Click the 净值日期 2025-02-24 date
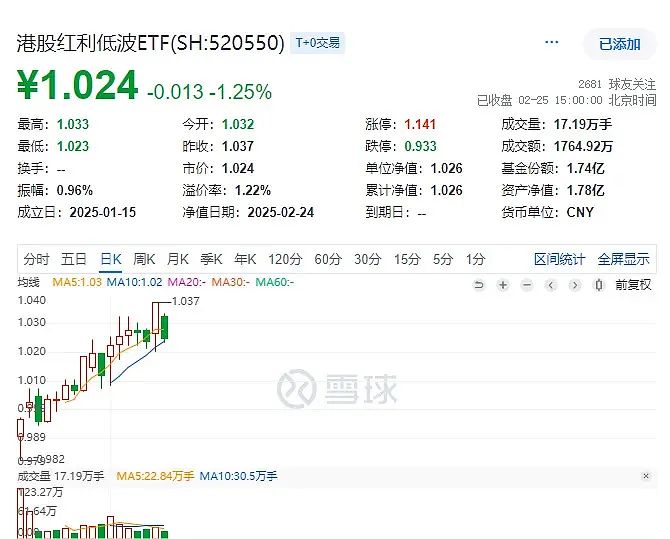The width and height of the screenshot is (670, 539). coord(281,212)
